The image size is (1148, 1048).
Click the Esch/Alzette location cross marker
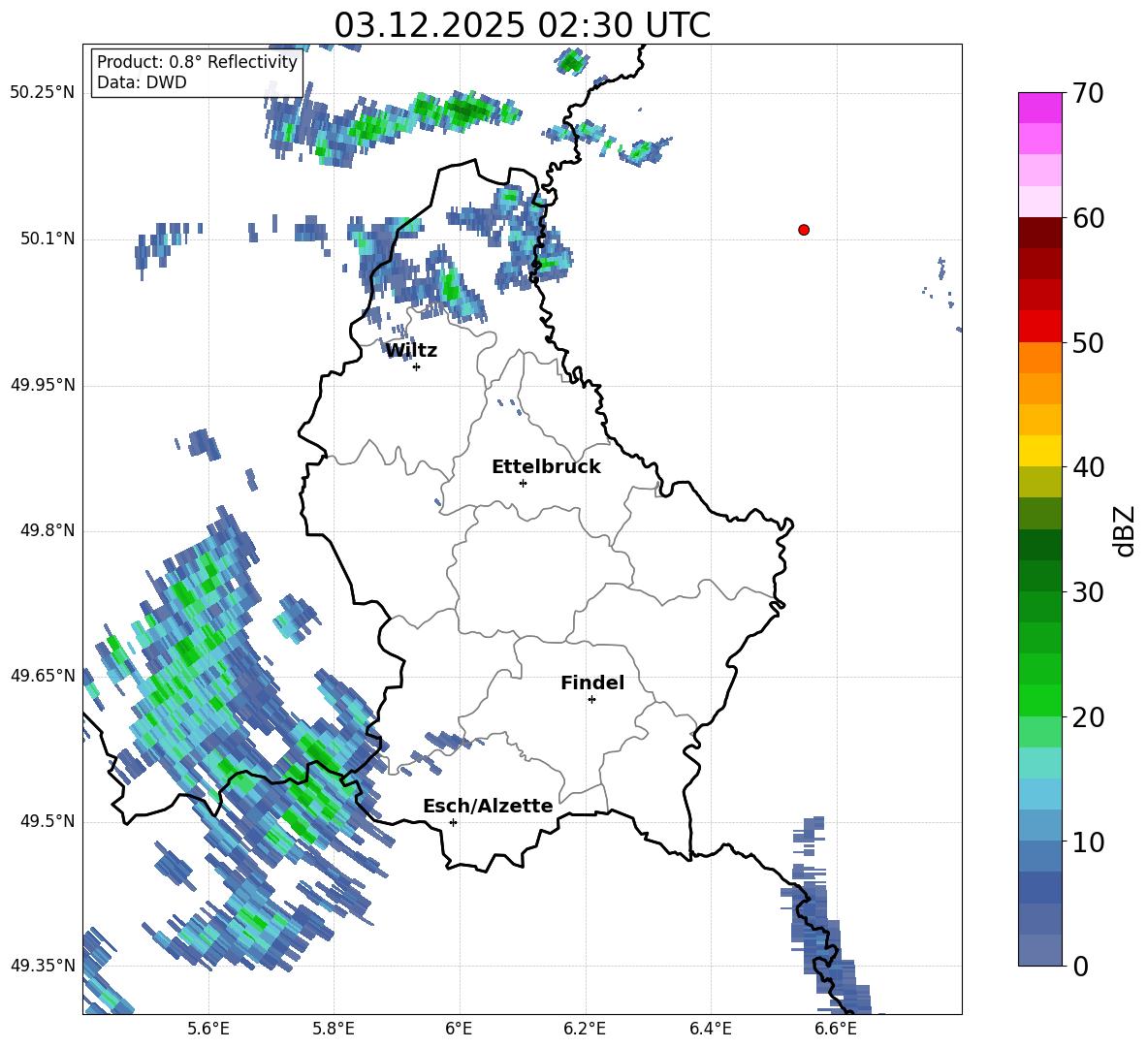pos(453,822)
